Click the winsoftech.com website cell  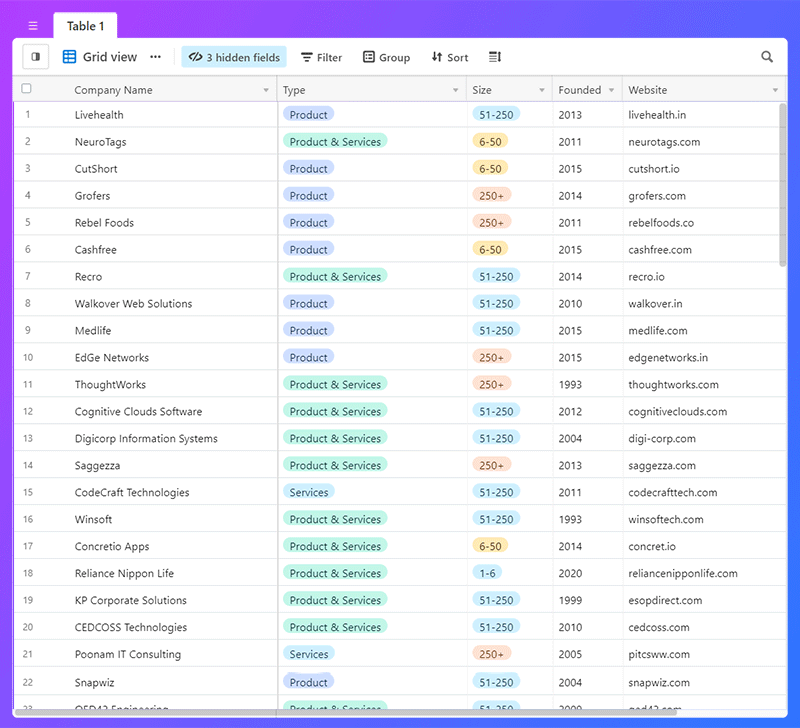704,519
